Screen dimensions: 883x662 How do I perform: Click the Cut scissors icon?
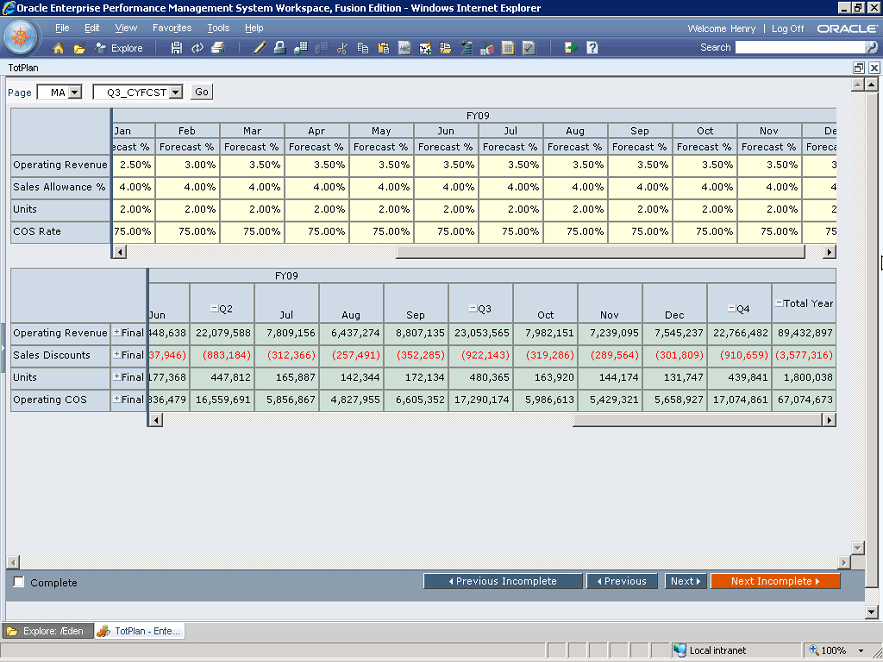342,48
